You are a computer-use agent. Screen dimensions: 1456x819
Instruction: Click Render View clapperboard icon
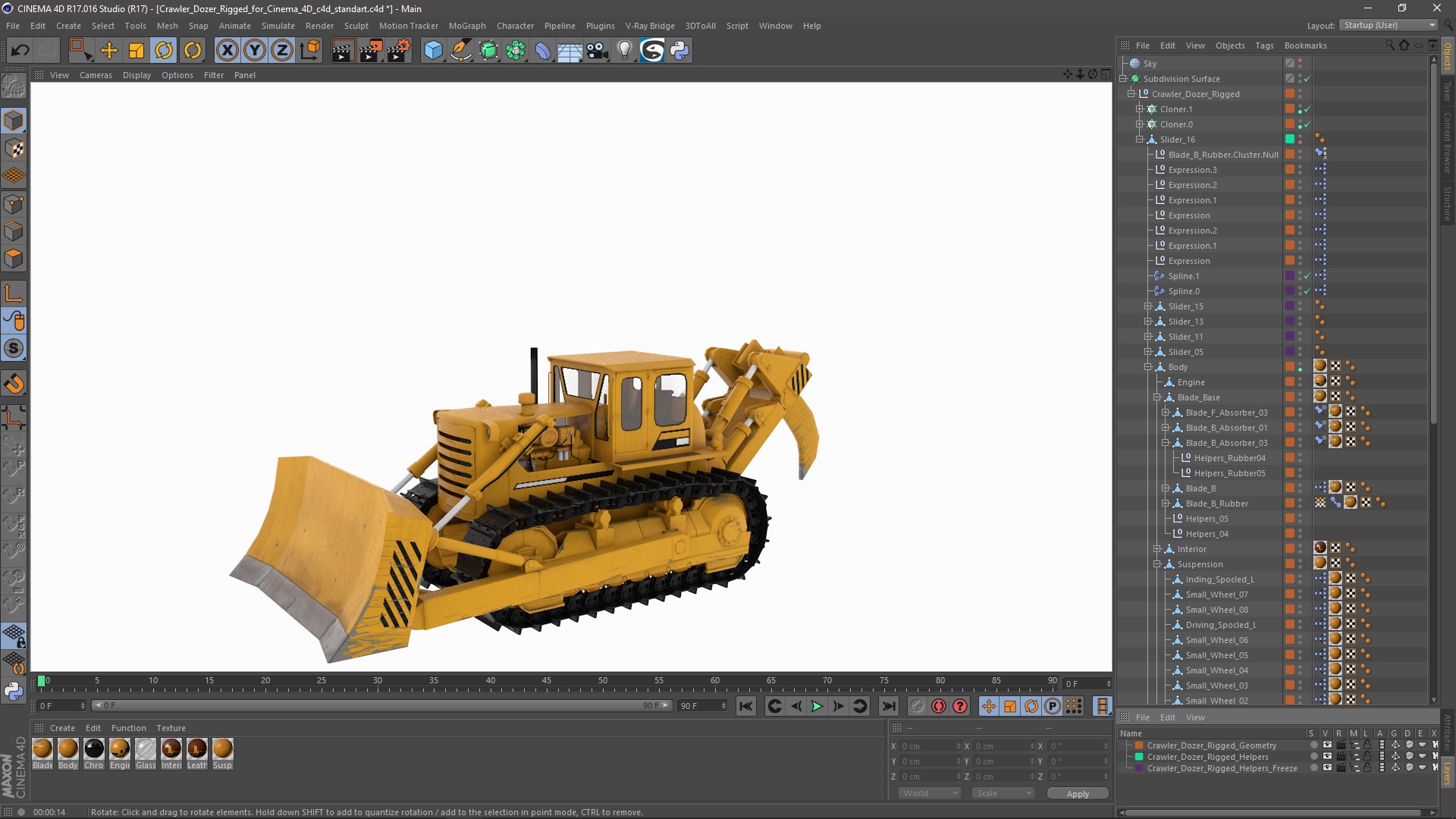[x=342, y=51]
